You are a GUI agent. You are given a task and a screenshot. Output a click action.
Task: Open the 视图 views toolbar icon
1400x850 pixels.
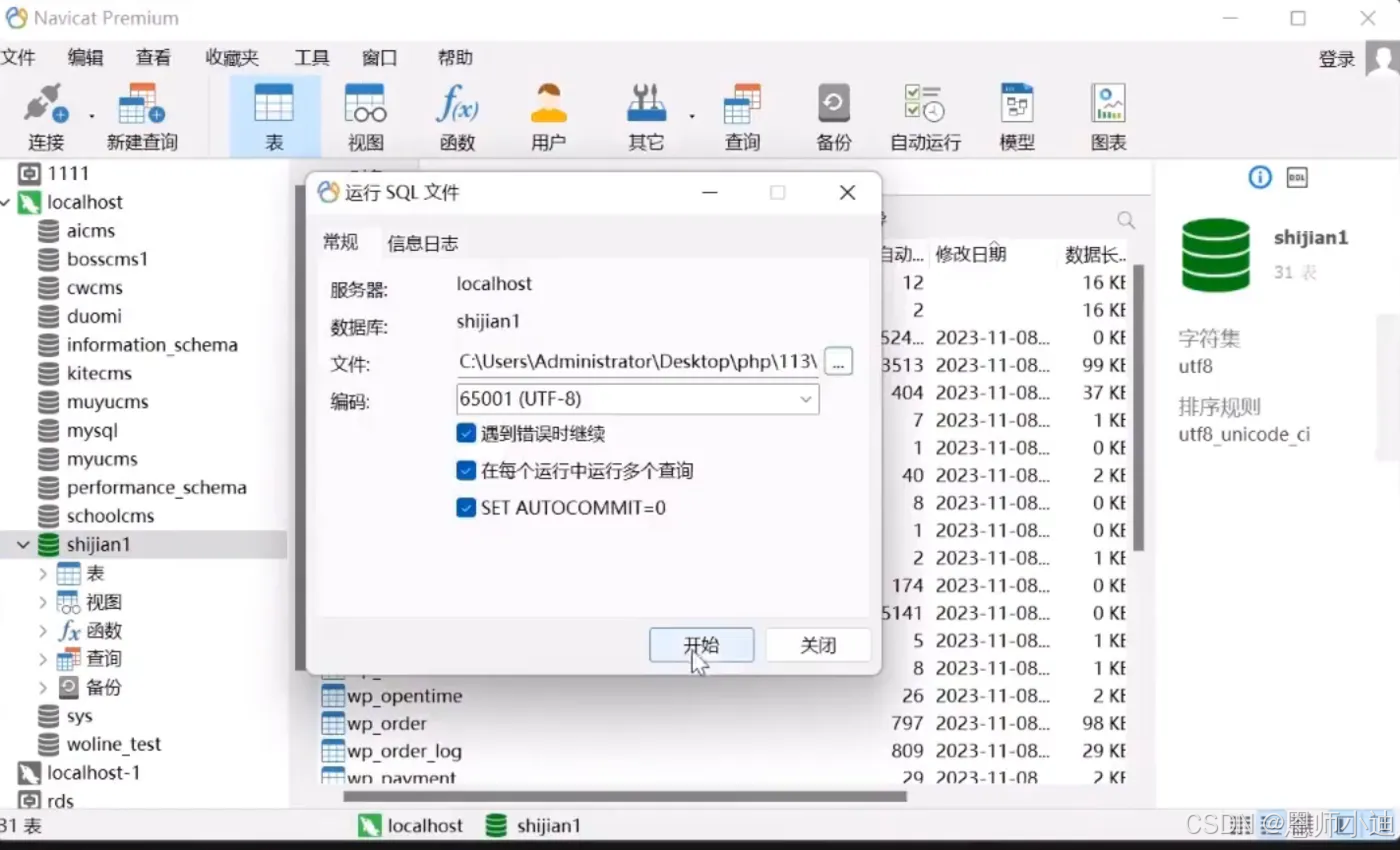coord(365,117)
